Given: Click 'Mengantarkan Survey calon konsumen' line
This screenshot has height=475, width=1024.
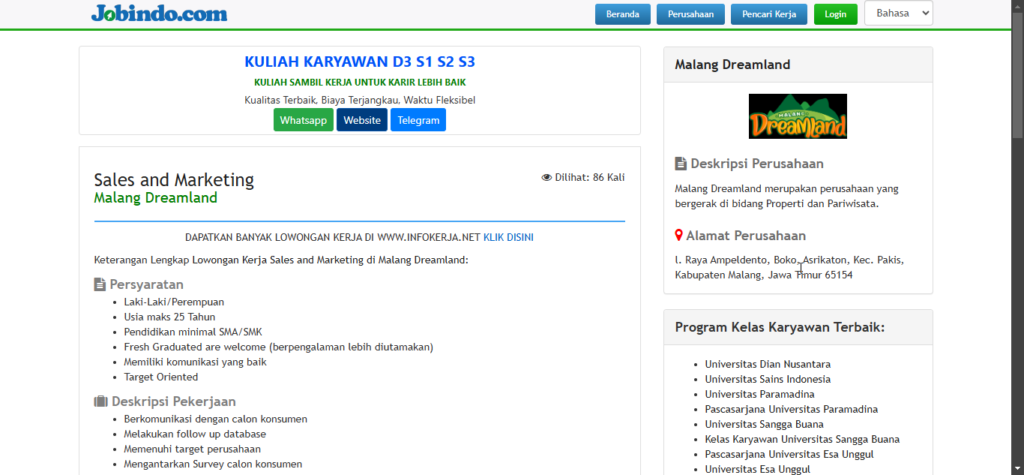Looking at the screenshot, I should (x=213, y=464).
